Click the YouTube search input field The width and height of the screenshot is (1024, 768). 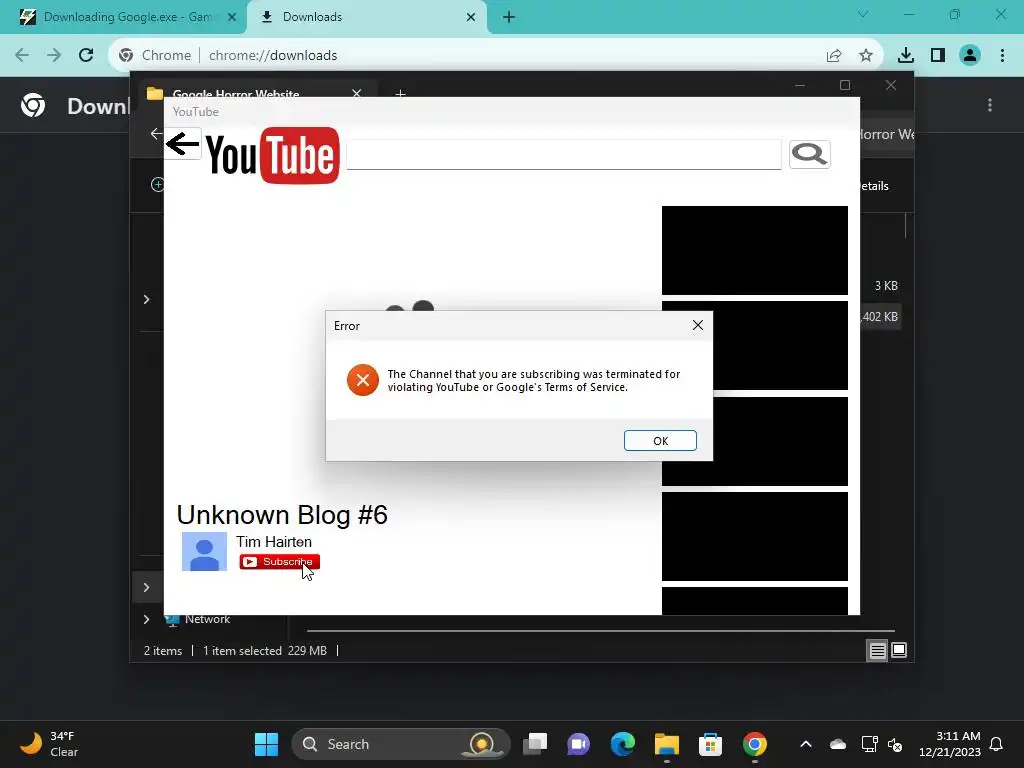click(564, 155)
